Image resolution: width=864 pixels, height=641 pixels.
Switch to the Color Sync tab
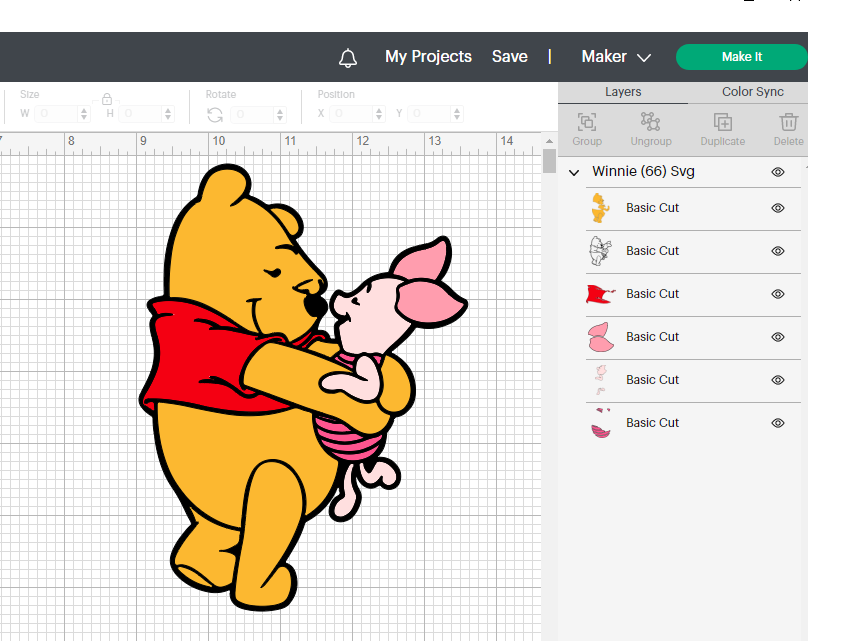[753, 92]
